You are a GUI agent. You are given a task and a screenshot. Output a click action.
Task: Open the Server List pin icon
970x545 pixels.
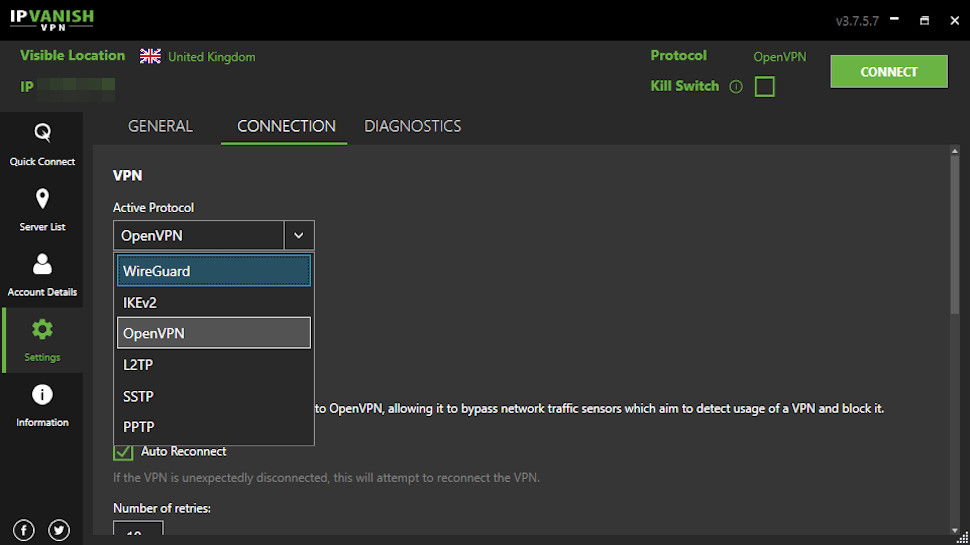(x=42, y=199)
